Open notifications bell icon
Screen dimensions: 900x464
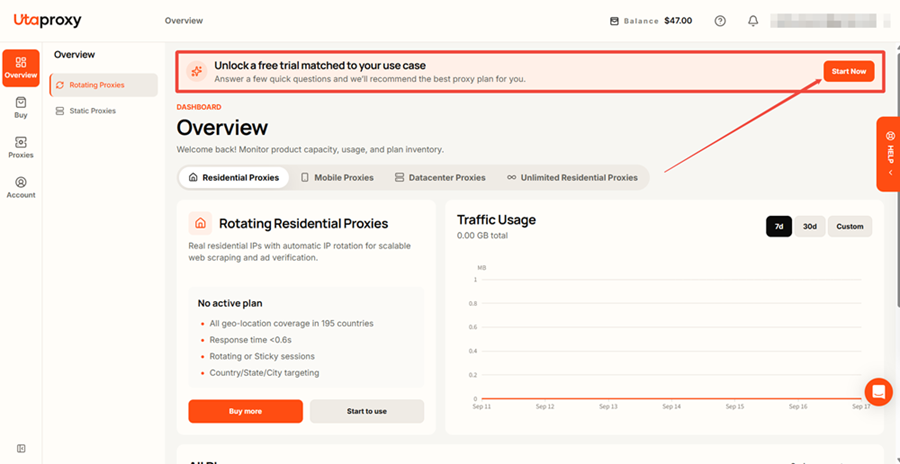pyautogui.click(x=753, y=21)
